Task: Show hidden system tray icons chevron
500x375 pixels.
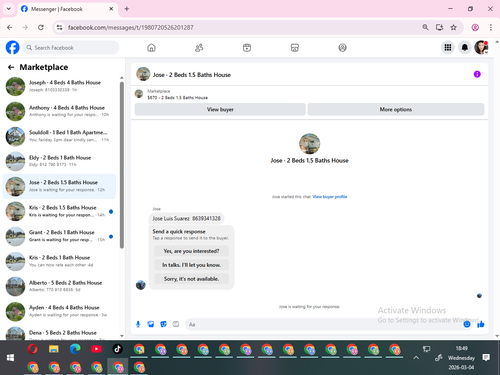Action: coord(416,358)
